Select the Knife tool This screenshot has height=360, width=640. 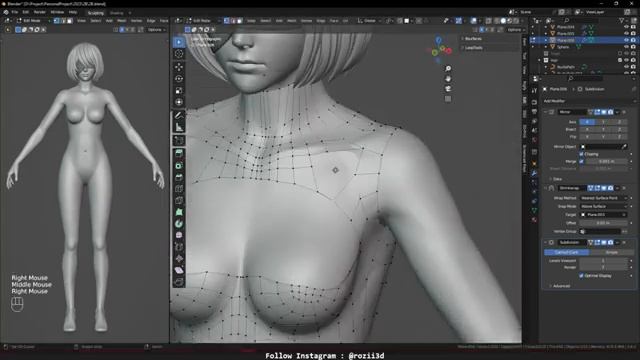click(x=179, y=201)
